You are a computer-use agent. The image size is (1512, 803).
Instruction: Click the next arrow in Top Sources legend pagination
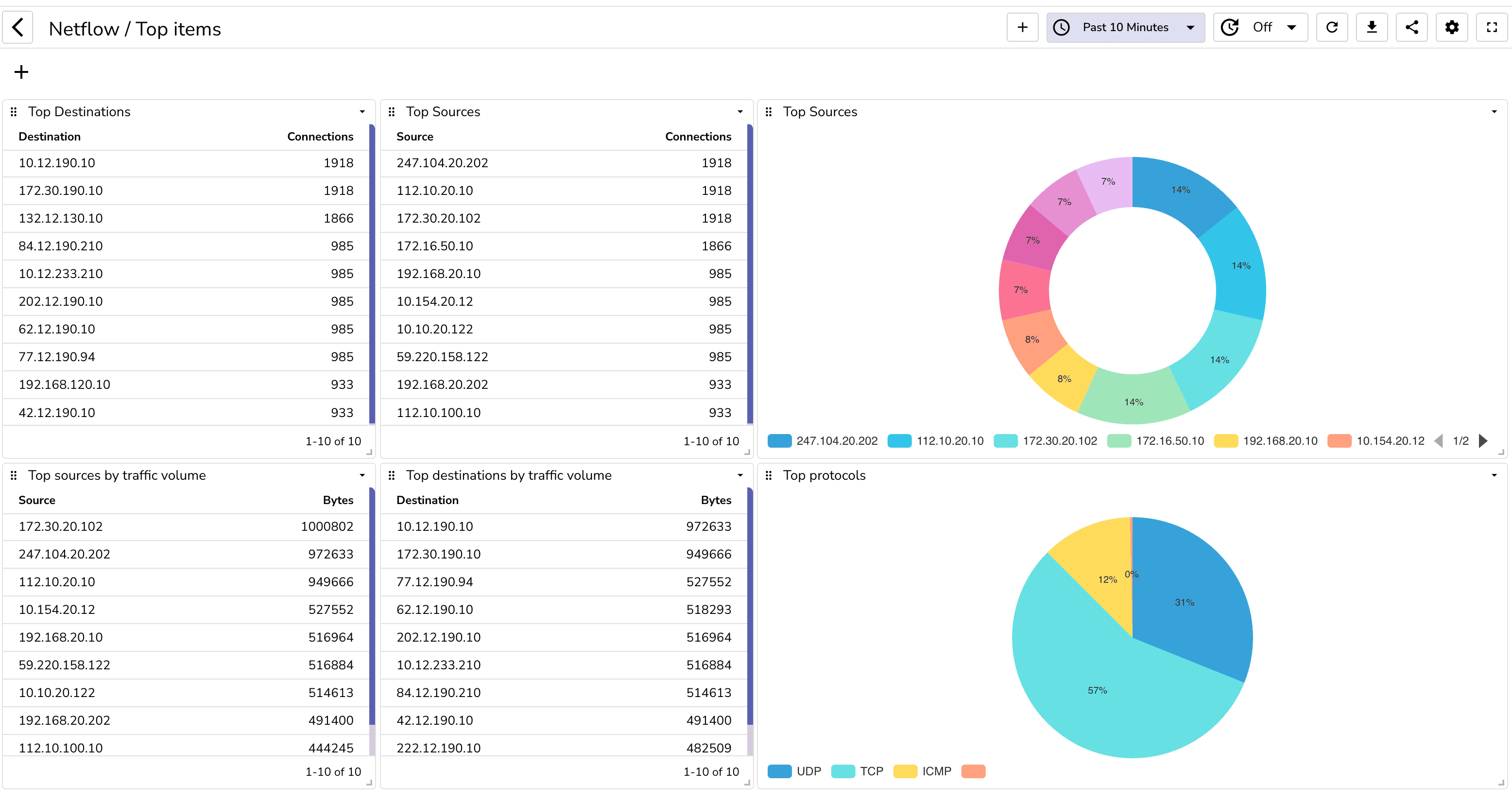tap(1484, 440)
